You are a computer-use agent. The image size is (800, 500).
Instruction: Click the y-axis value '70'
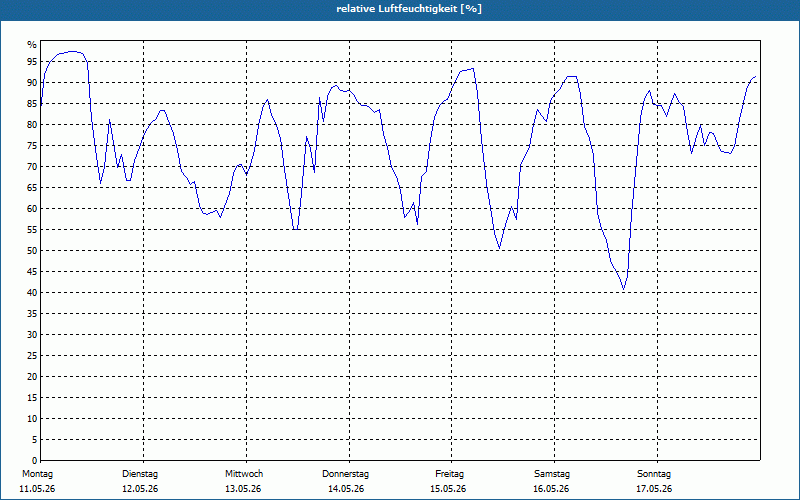point(32,166)
